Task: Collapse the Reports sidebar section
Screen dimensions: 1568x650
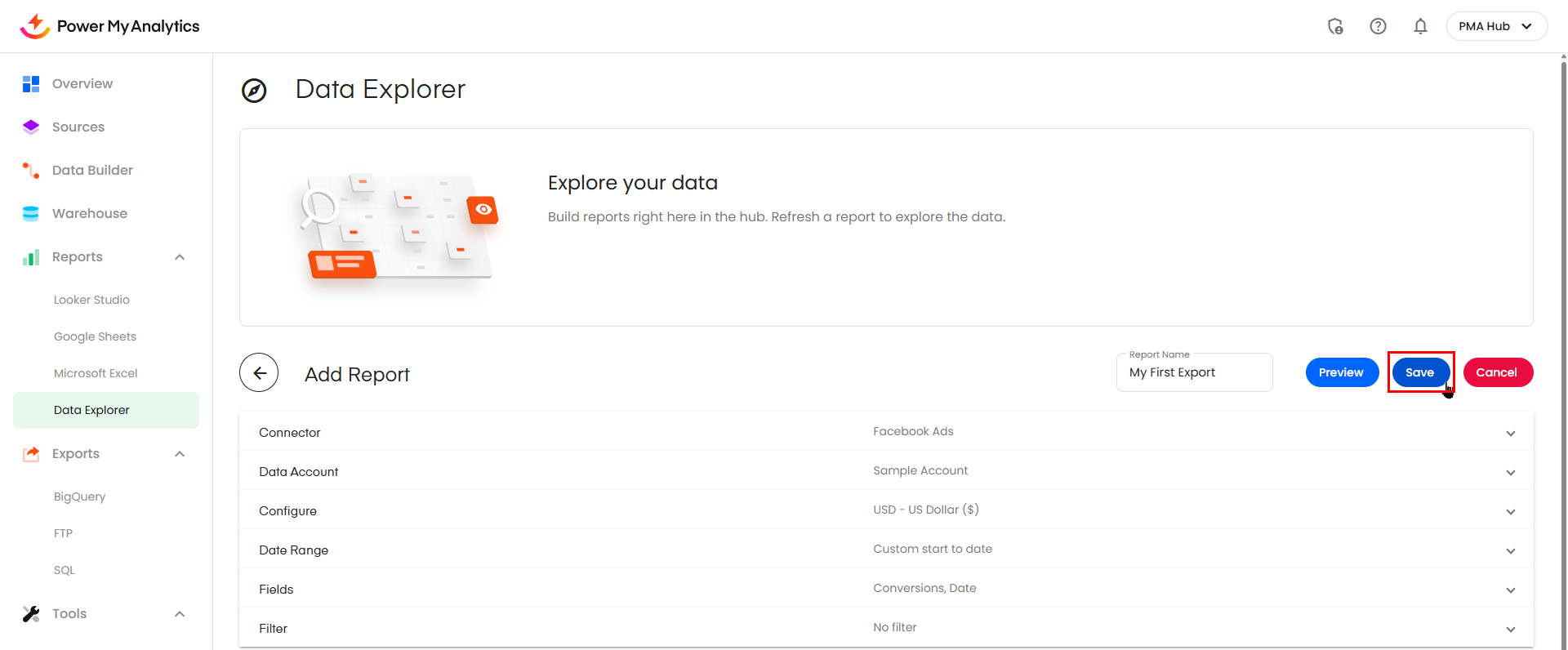Action: click(180, 257)
